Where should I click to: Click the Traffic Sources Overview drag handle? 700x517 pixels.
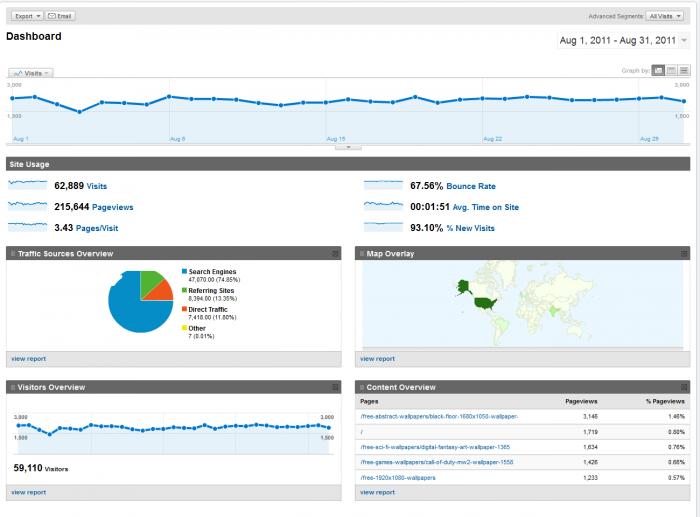pyautogui.click(x=12, y=254)
